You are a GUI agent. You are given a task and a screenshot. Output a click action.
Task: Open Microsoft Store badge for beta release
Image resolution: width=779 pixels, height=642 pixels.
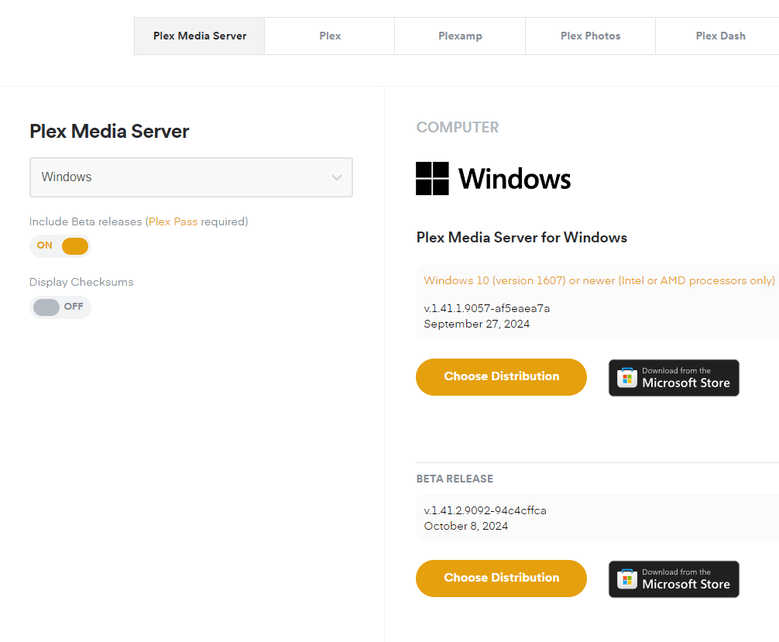coord(674,579)
